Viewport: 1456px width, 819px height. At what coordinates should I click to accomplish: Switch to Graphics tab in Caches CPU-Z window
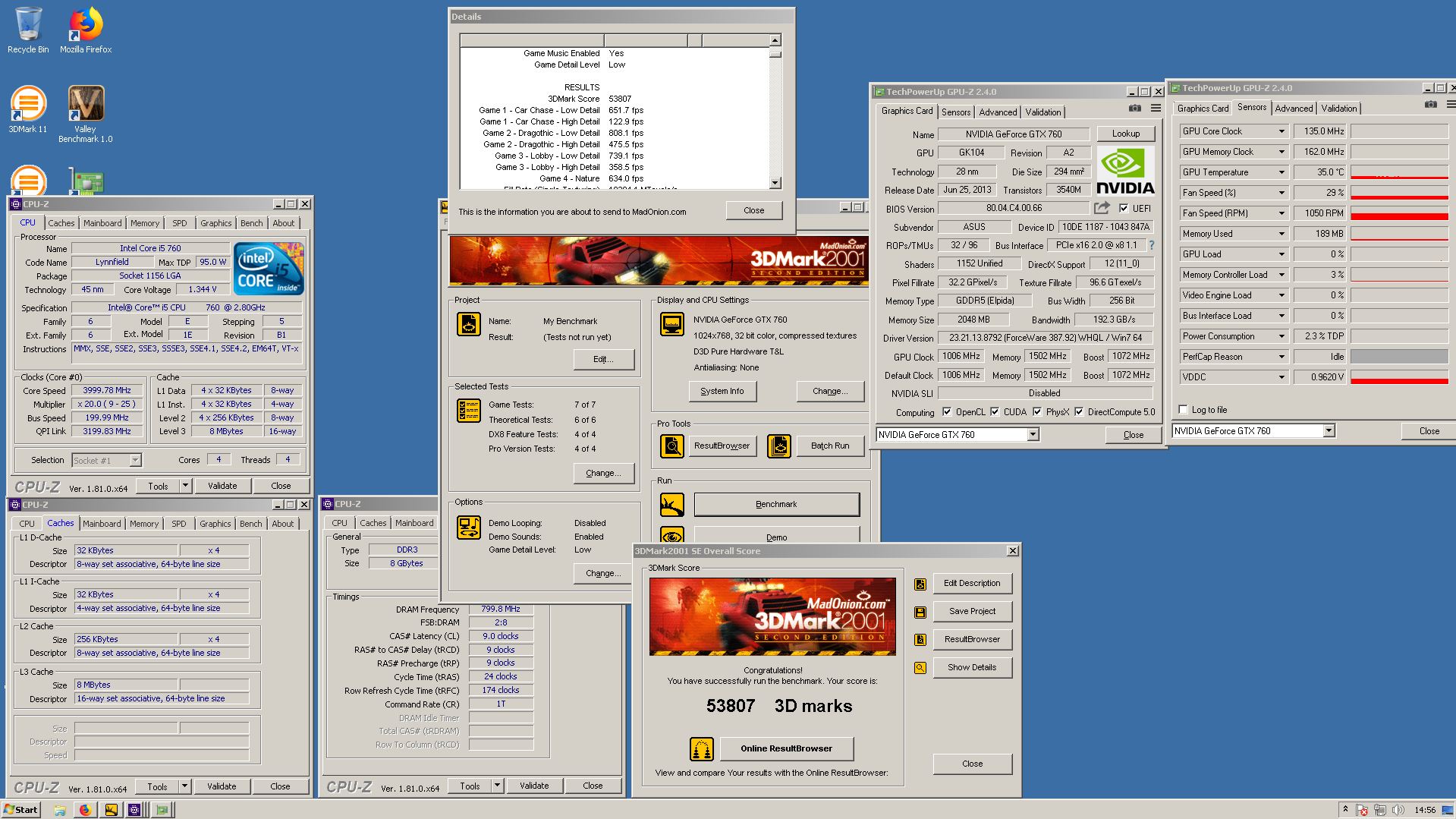[x=215, y=524]
